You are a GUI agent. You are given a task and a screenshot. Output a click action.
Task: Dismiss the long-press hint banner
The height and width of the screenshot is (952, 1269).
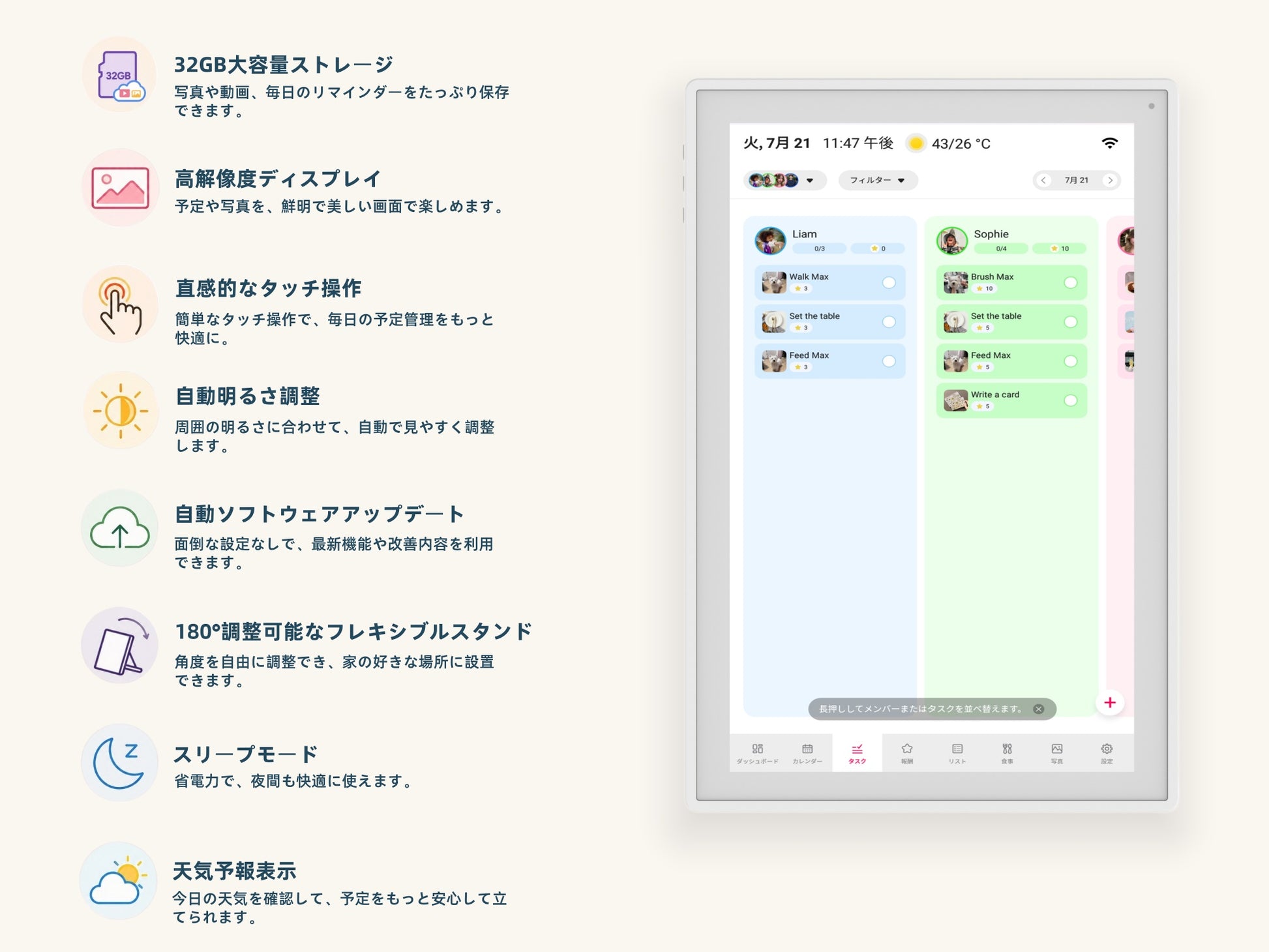click(1039, 709)
